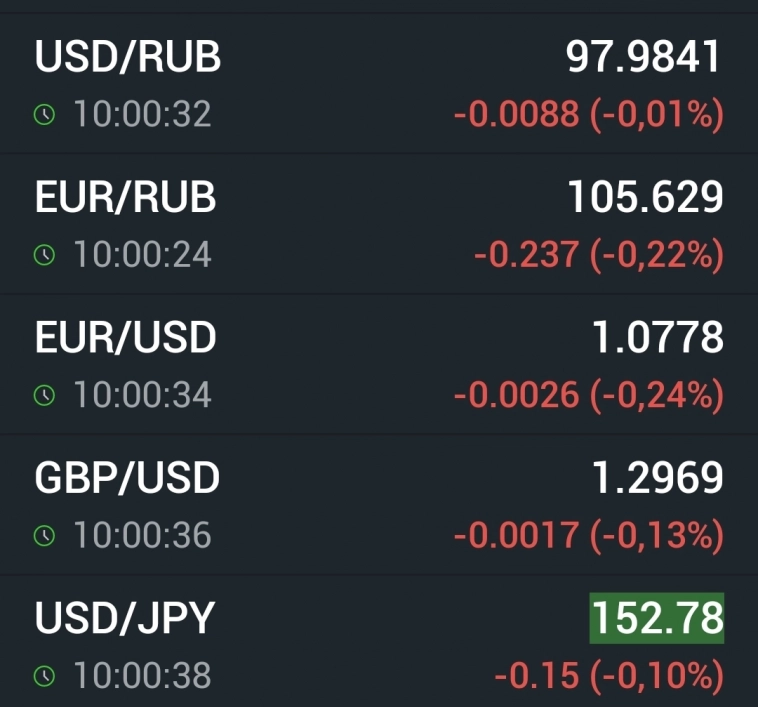Image resolution: width=758 pixels, height=707 pixels.
Task: Click the USD/RUB price 97.9841
Action: click(644, 57)
